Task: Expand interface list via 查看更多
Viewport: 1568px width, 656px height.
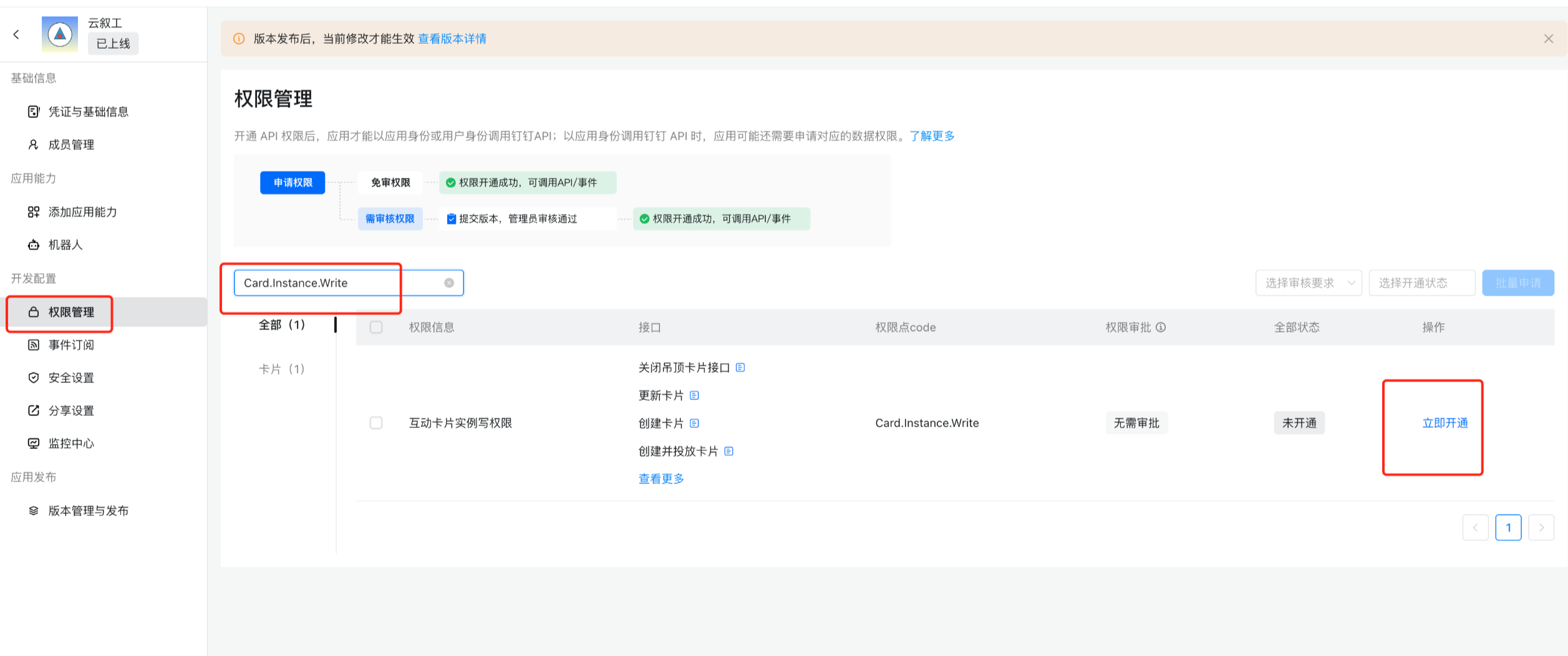Action: 661,479
